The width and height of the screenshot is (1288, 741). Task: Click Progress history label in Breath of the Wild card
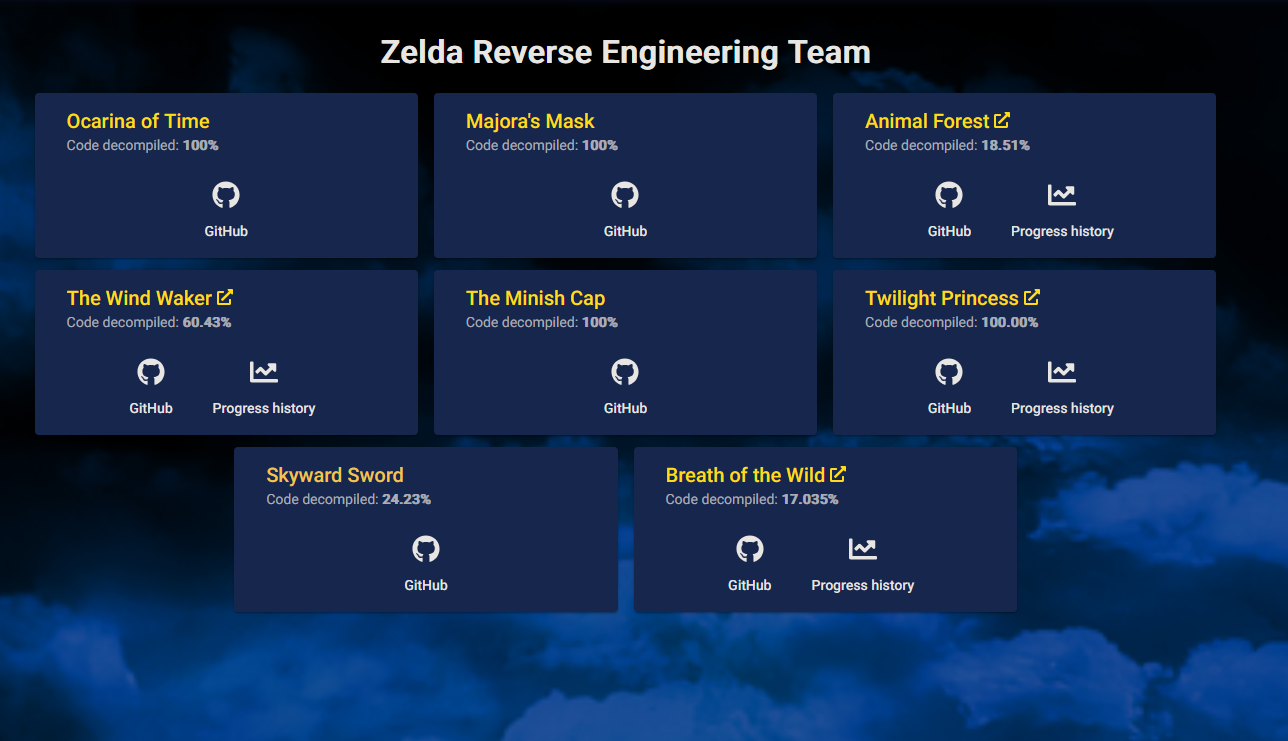pos(863,585)
